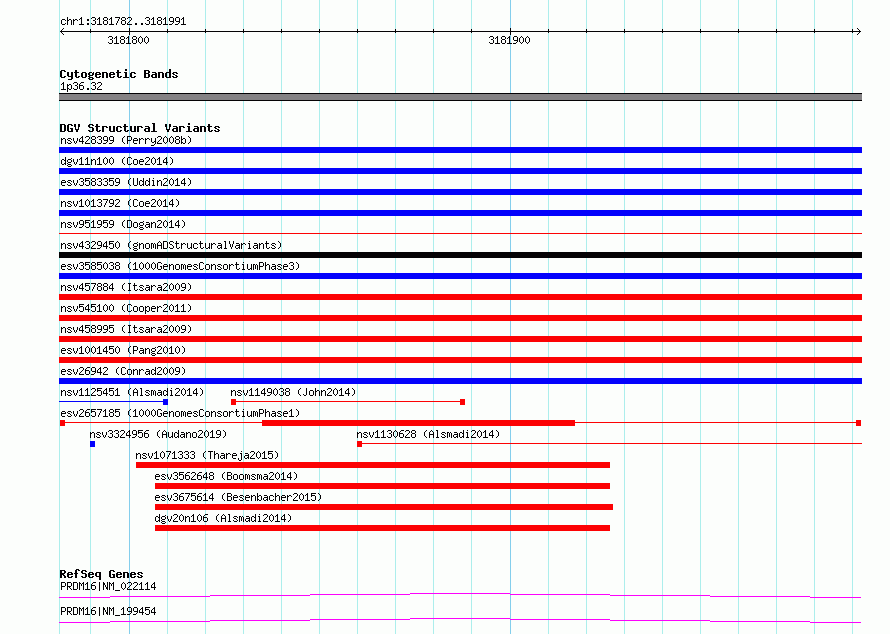Viewport: 890px width, 634px height.
Task: Click the blue bar under nsv428399 (Perry2008b)
Action: coord(460,150)
